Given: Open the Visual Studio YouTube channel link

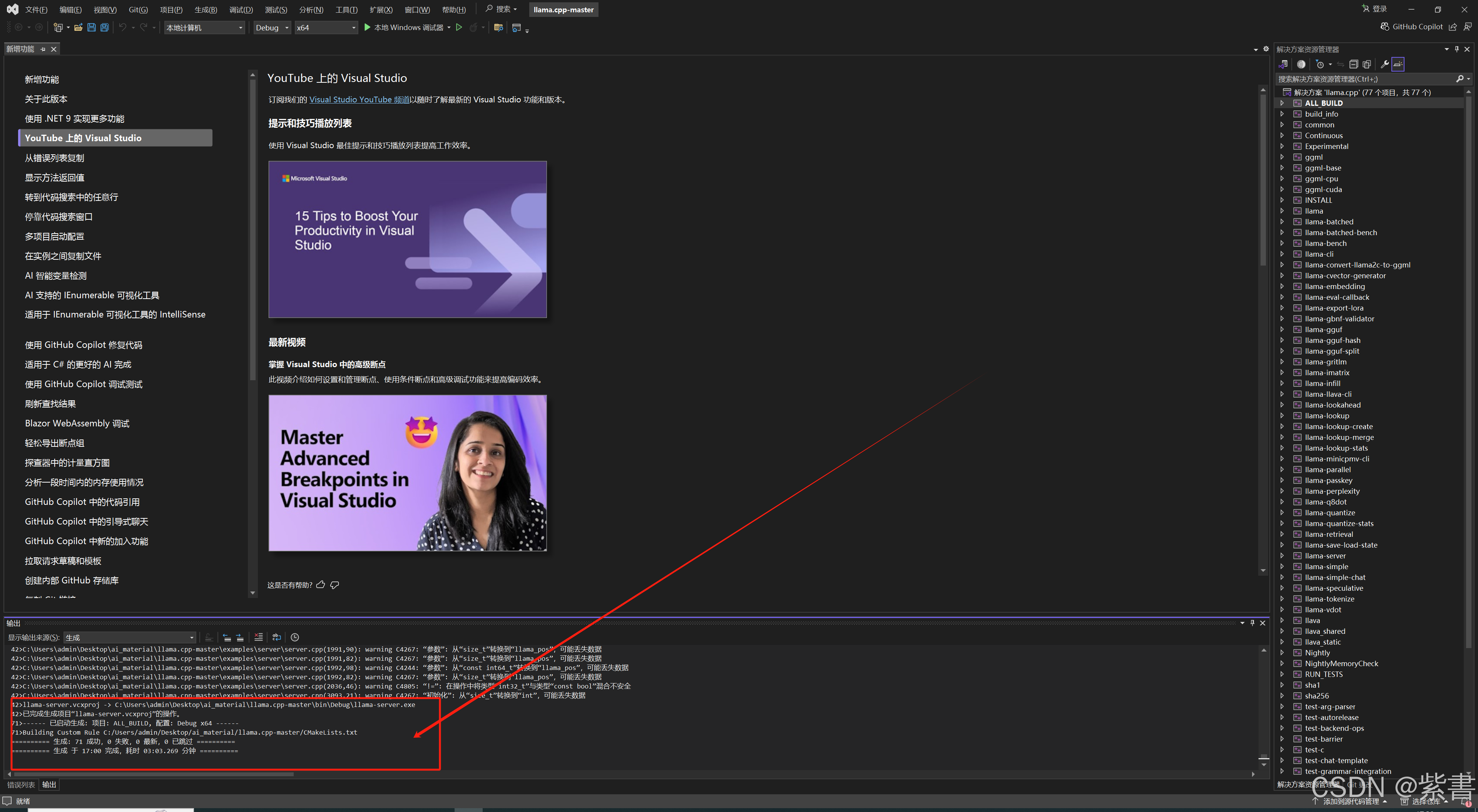Looking at the screenshot, I should point(359,100).
